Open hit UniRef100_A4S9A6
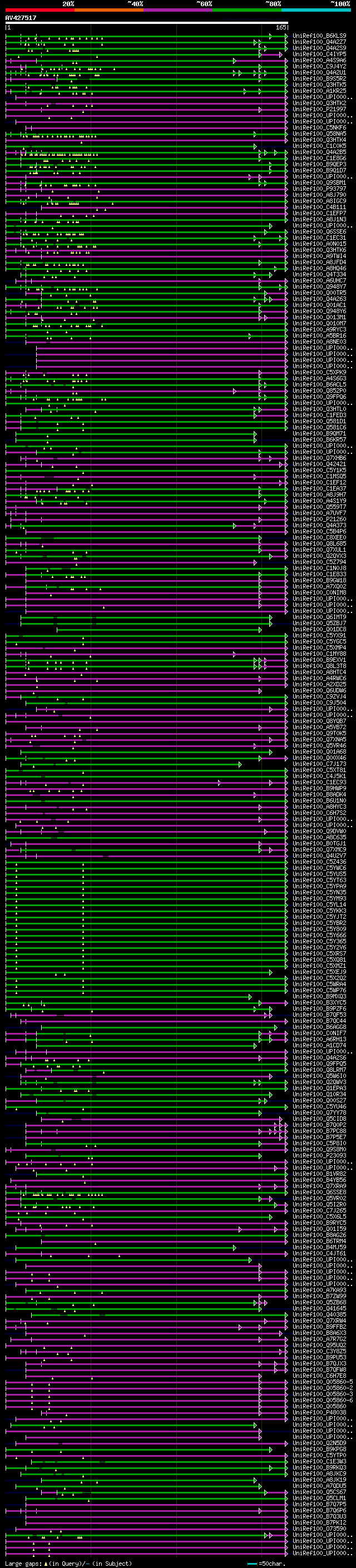 point(319,60)
